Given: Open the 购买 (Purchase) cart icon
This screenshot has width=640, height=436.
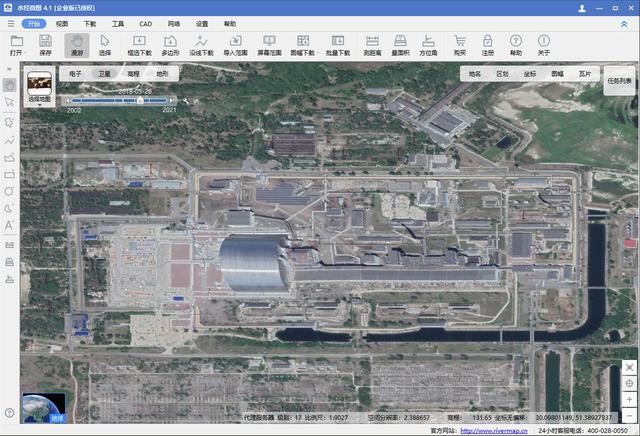Looking at the screenshot, I should tap(459, 44).
